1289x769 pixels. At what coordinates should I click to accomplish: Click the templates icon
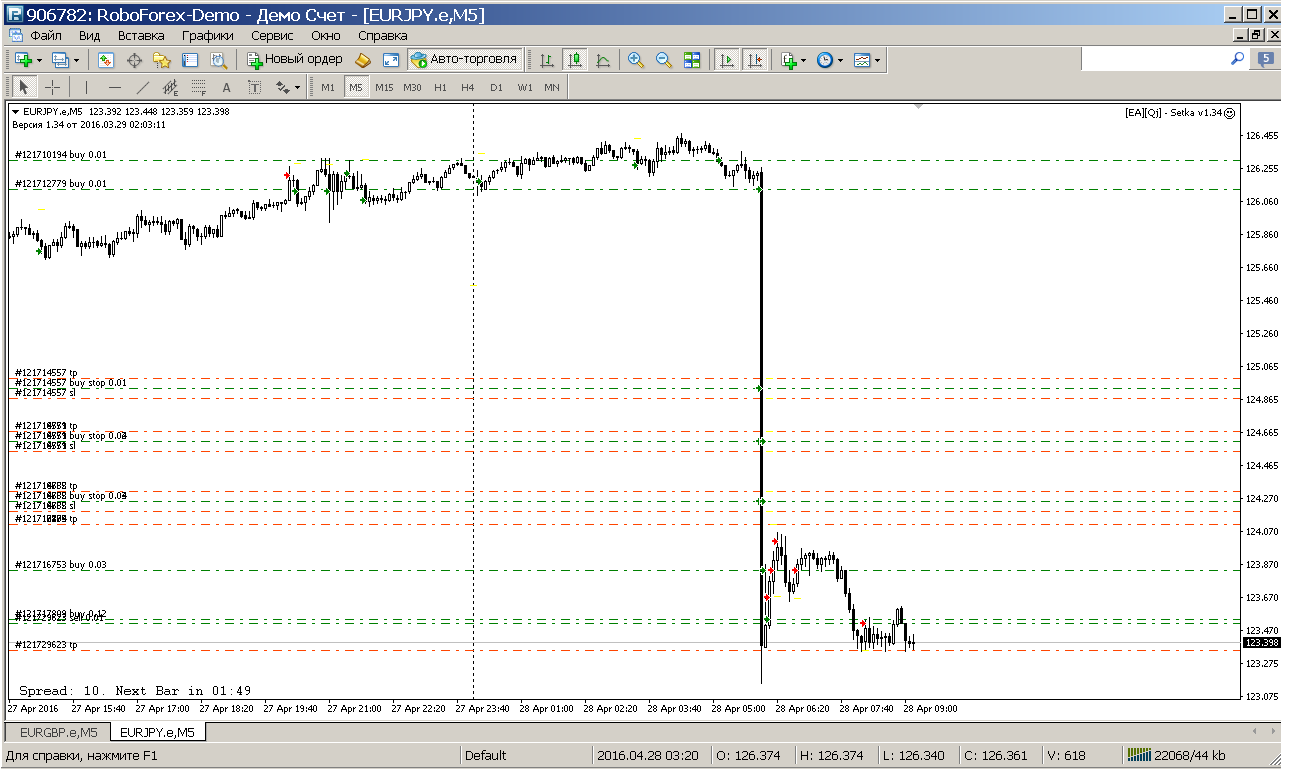[x=862, y=60]
